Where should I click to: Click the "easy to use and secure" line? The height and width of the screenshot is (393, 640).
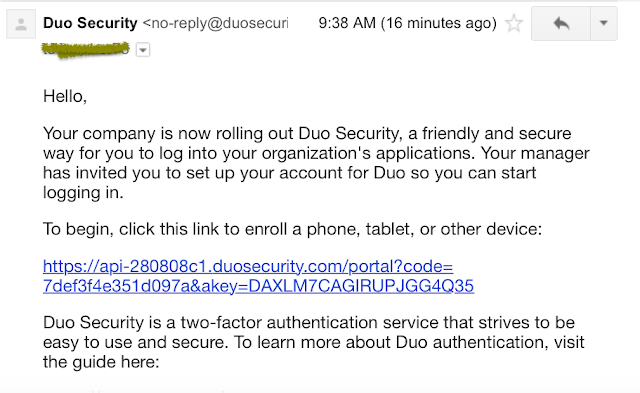[314, 342]
